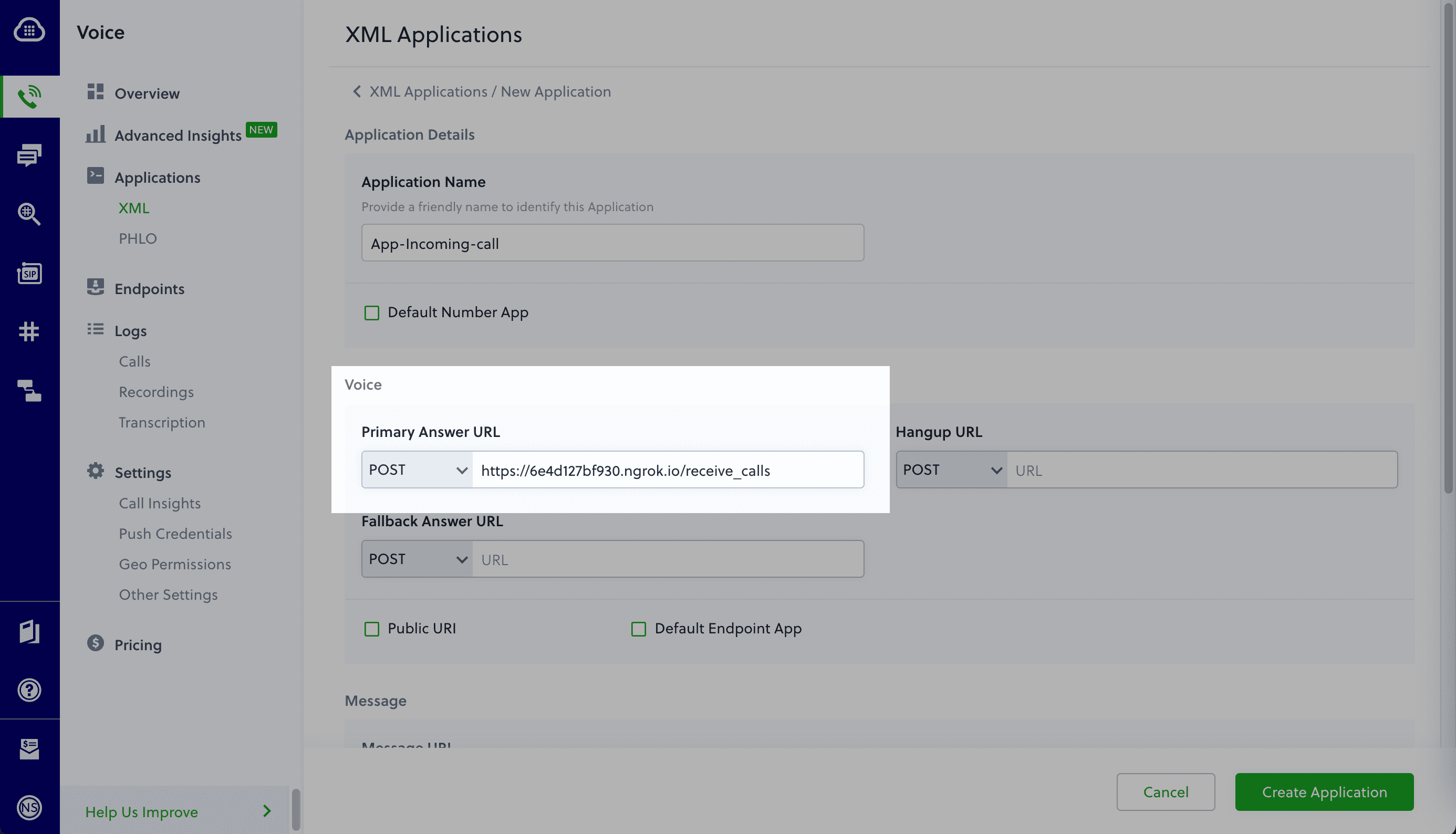Click Cancel button to discard changes
Viewport: 1456px width, 834px height.
(1165, 792)
